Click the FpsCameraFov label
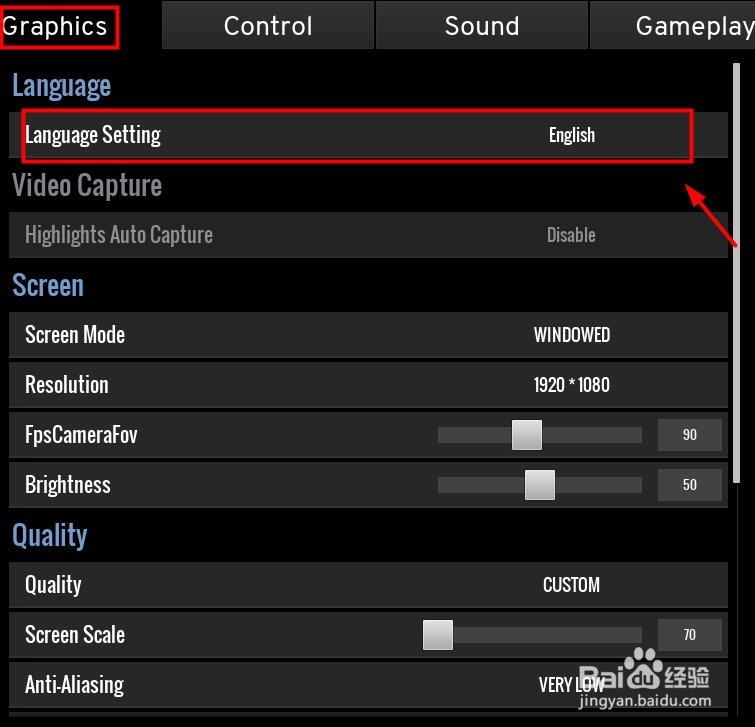The image size is (755, 727). pos(81,435)
